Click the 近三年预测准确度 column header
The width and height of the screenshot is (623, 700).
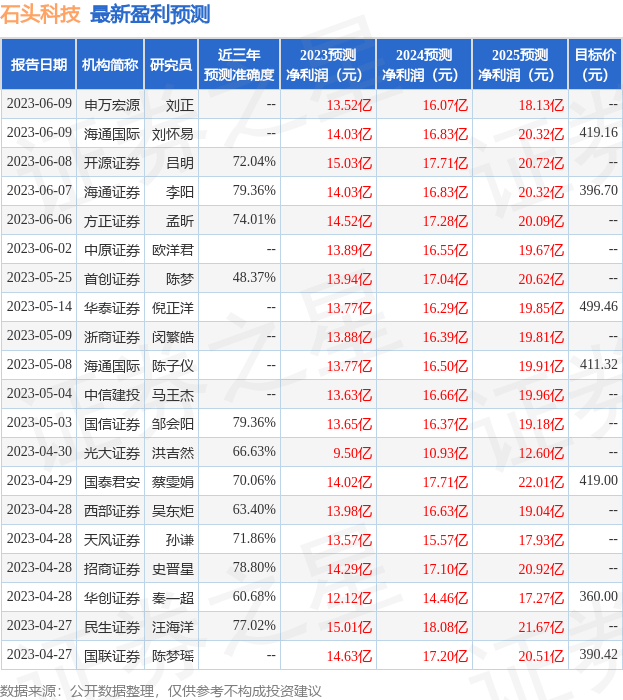click(239, 65)
